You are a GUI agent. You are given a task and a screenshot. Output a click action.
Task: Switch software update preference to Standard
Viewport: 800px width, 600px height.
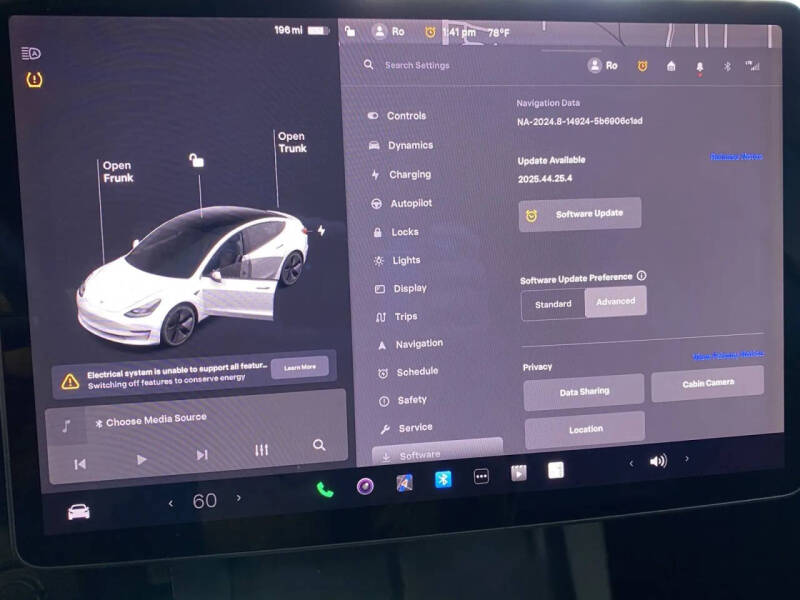pos(552,304)
